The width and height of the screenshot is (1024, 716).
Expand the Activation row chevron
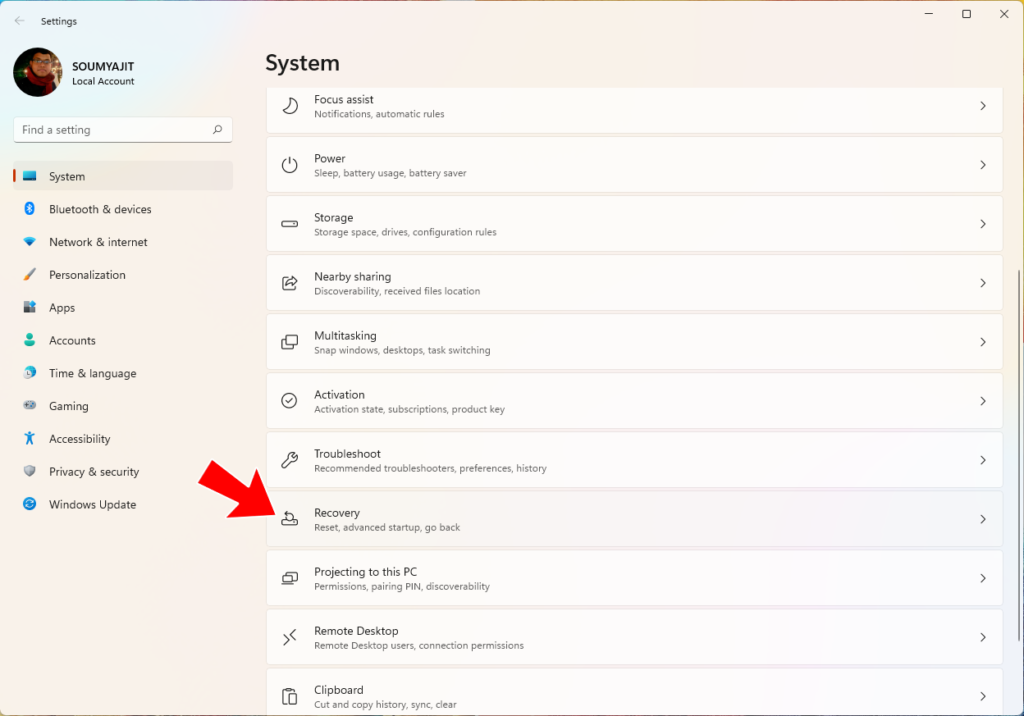[982, 400]
